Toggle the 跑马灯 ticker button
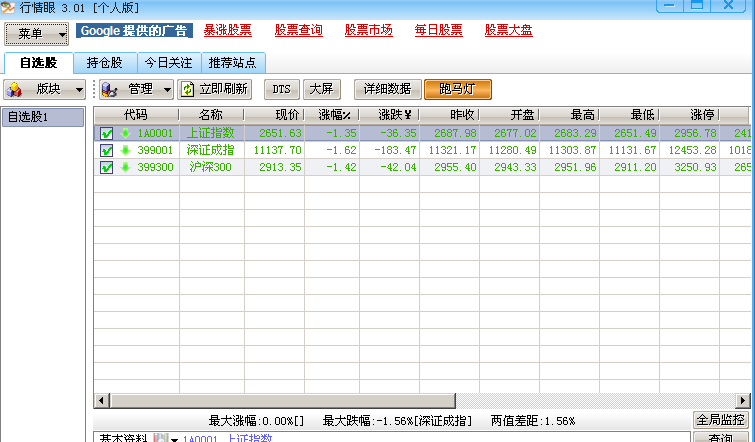Image resolution: width=755 pixels, height=442 pixels. pos(457,90)
